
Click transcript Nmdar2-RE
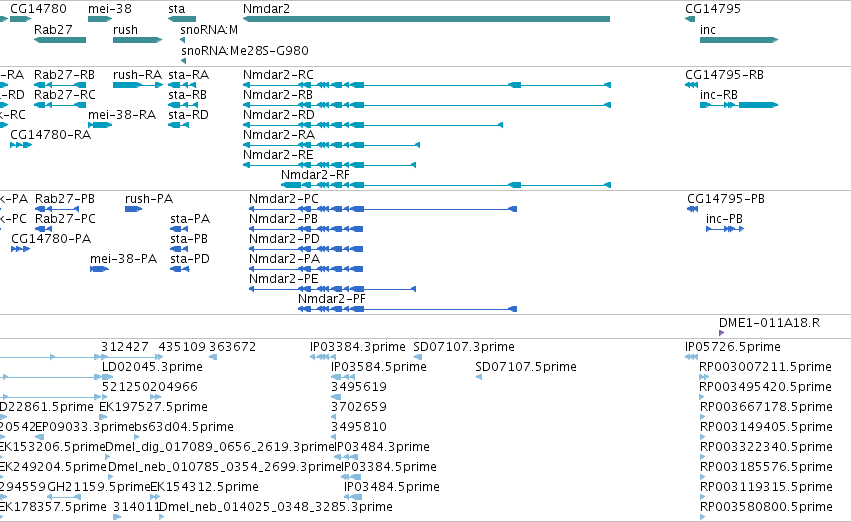coord(278,155)
